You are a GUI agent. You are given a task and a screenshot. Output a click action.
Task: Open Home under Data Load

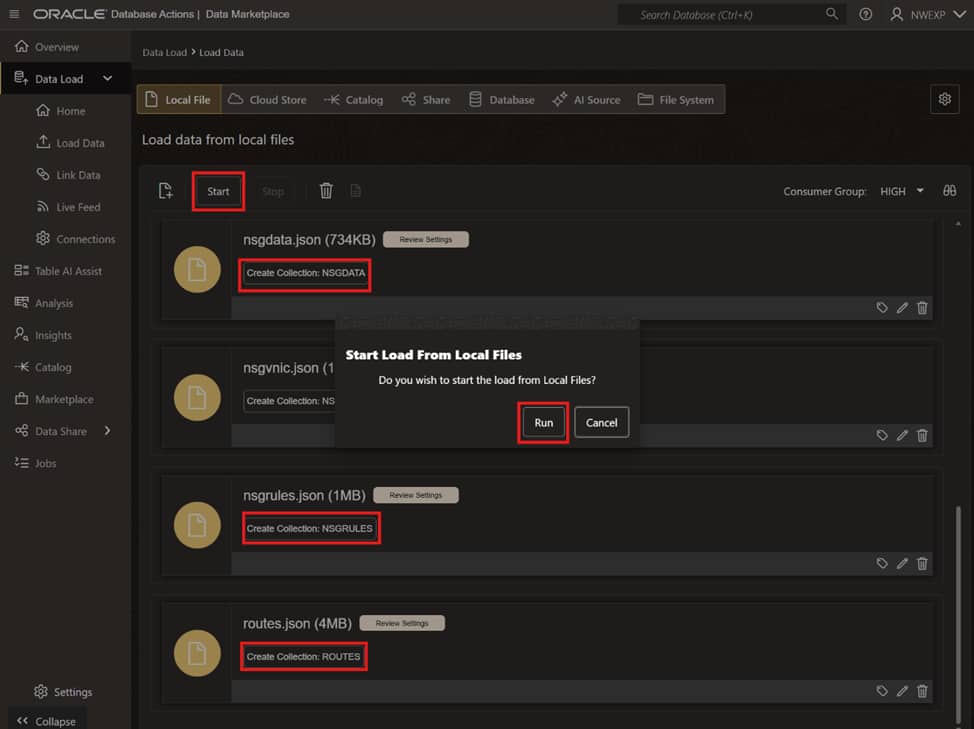click(x=61, y=111)
